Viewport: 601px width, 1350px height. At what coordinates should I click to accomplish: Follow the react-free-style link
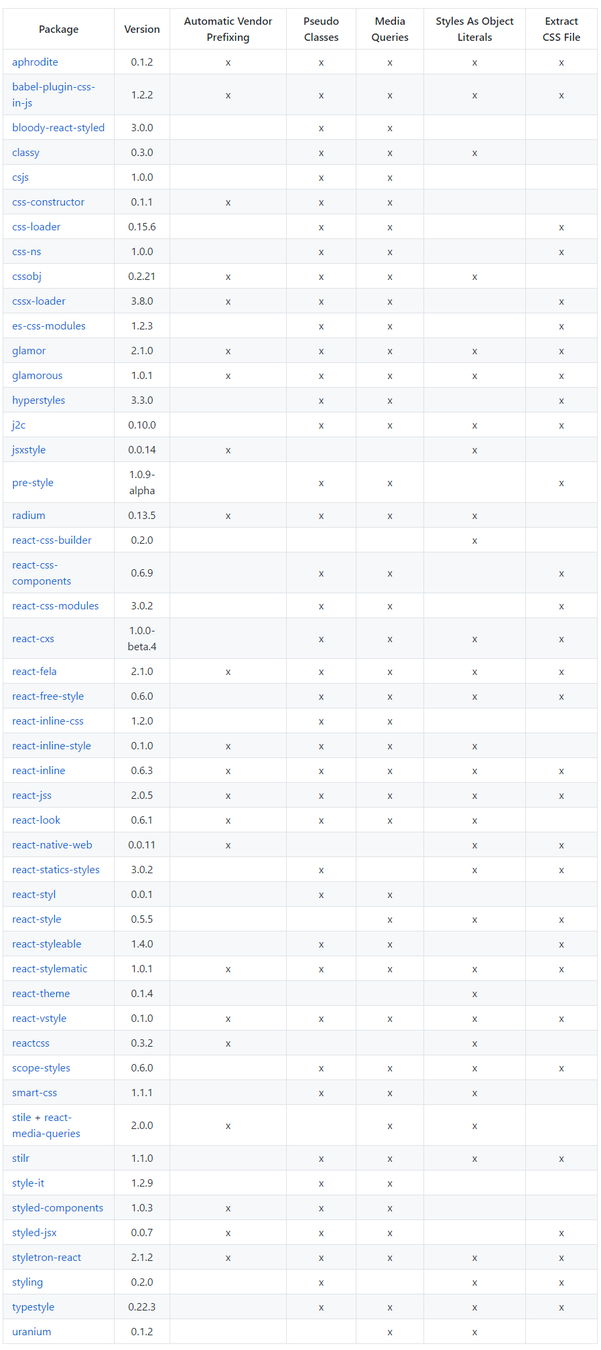[48, 696]
